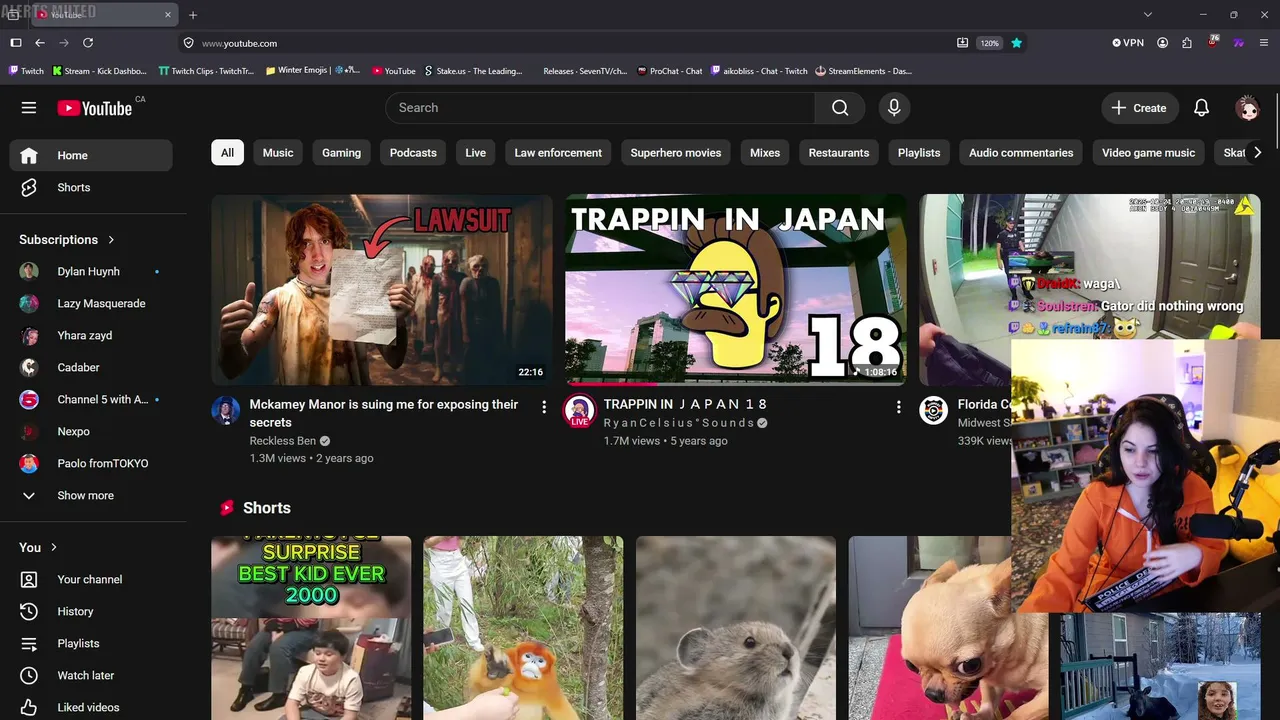This screenshot has width=1280, height=720.
Task: Toggle the browser sidebar panel
Action: tap(16, 43)
